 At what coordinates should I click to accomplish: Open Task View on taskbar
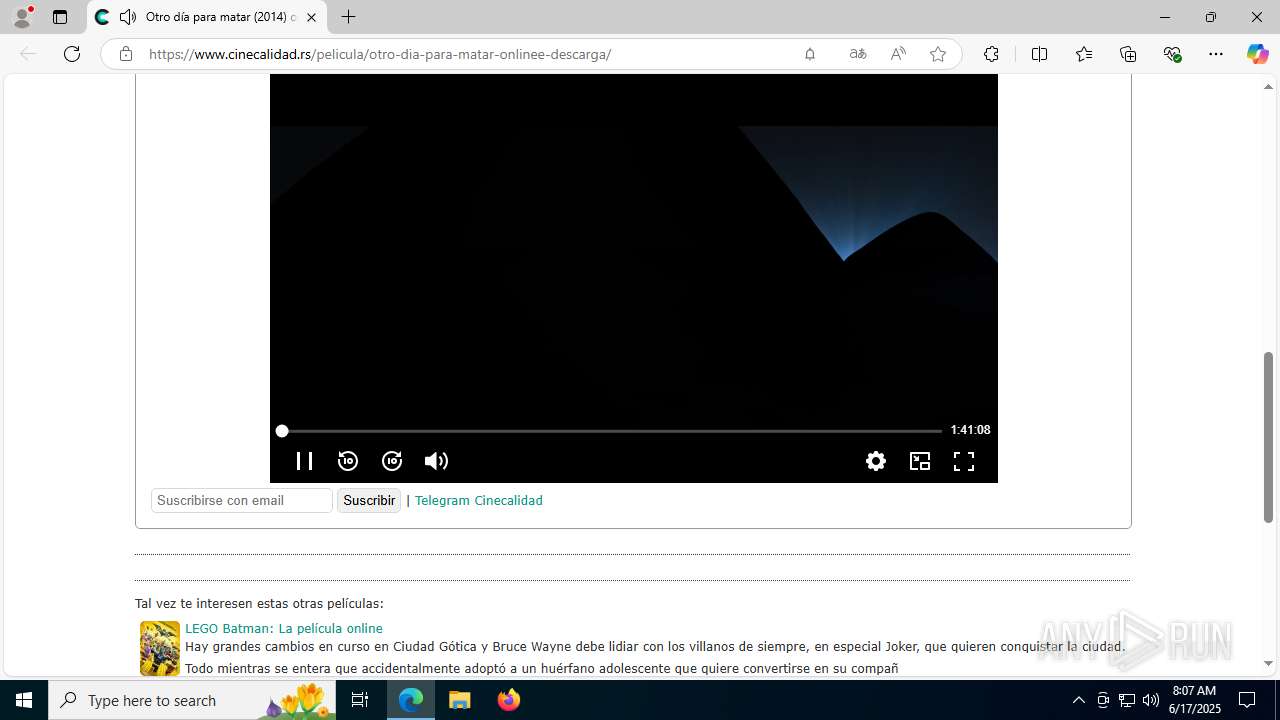[360, 700]
